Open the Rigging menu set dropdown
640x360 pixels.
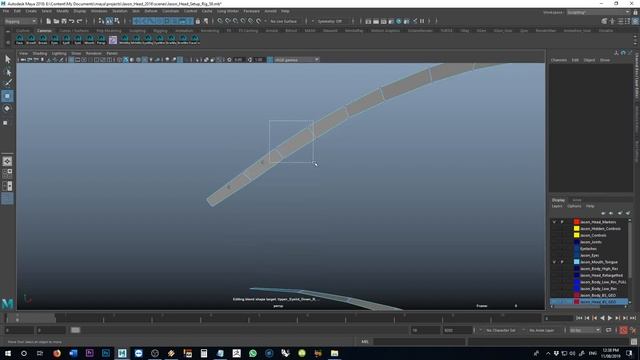point(20,21)
